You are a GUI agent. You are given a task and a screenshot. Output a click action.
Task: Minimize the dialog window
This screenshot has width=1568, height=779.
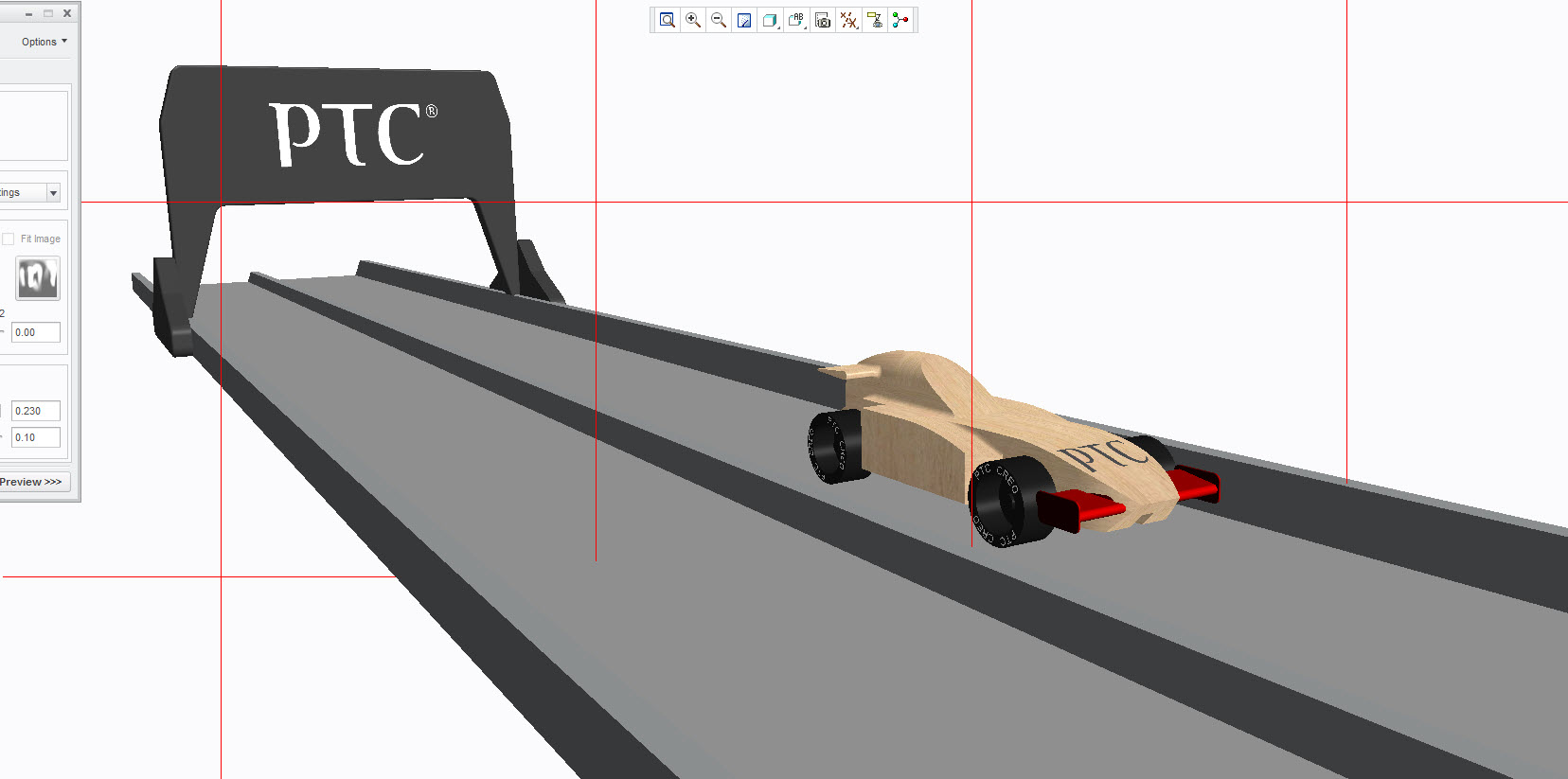[x=28, y=13]
